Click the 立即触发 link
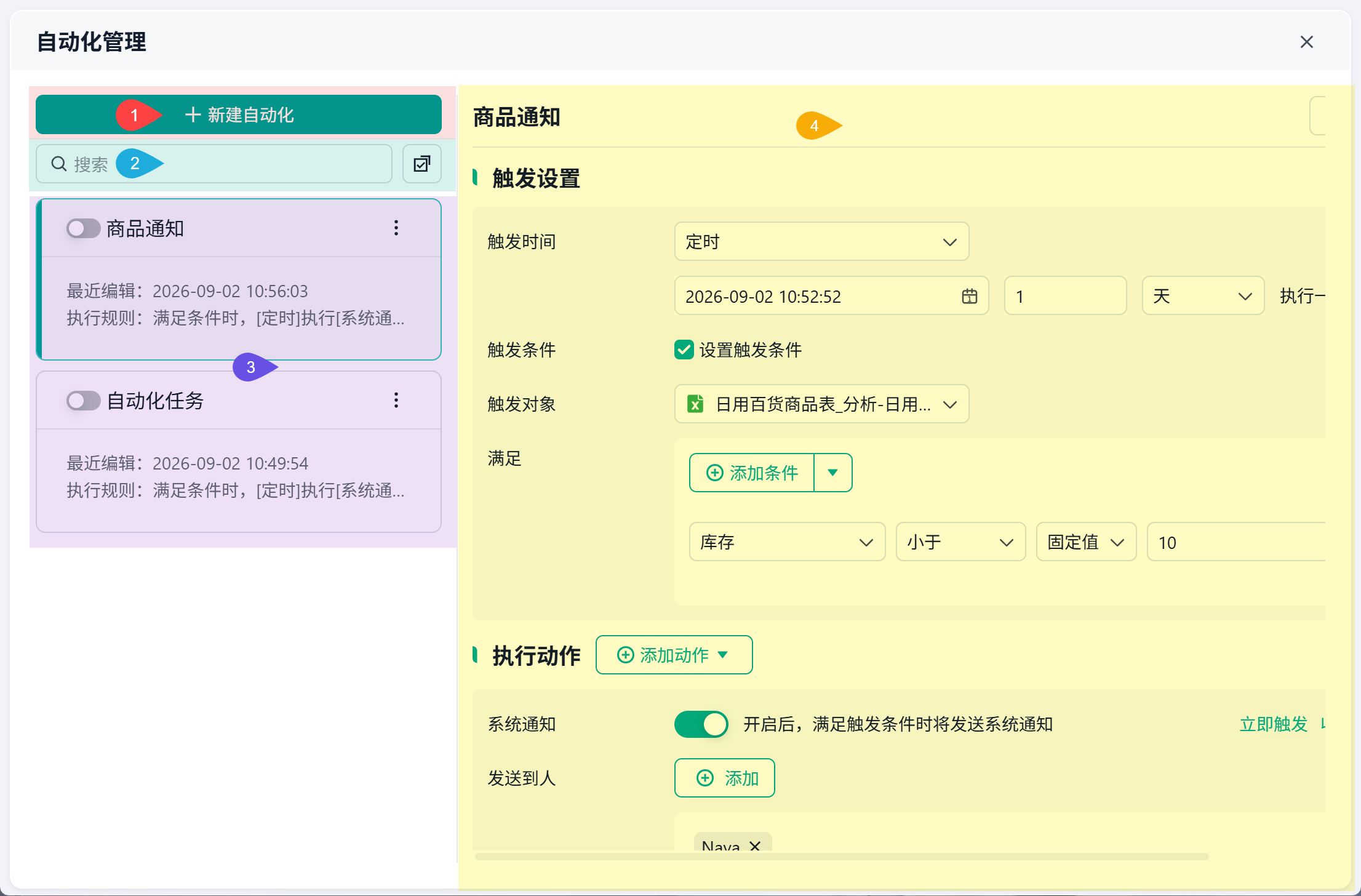Image resolution: width=1361 pixels, height=896 pixels. coord(1273,724)
